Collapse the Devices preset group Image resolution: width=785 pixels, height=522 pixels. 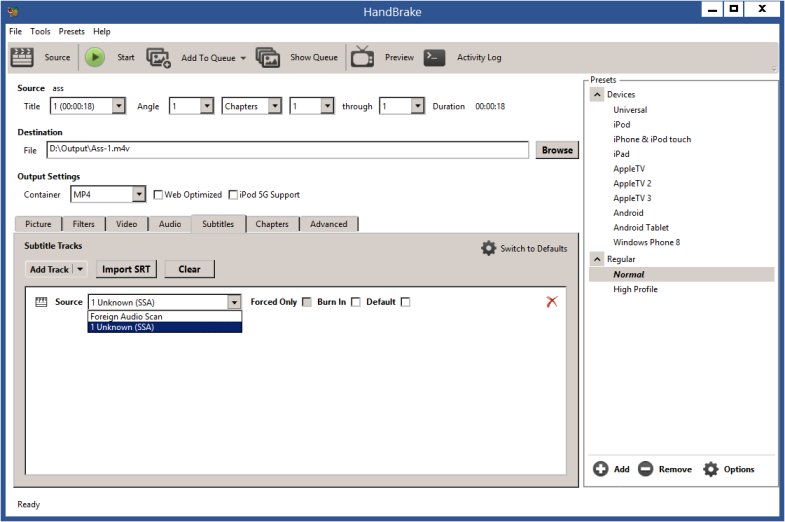coord(597,95)
